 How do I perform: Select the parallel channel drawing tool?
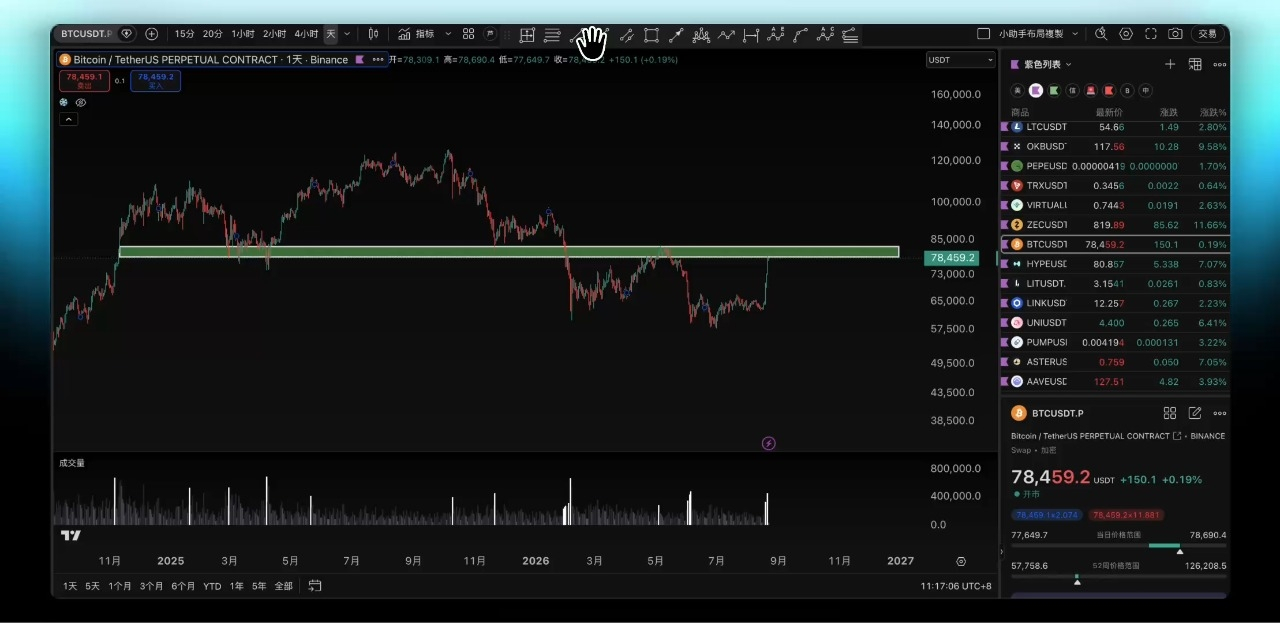pos(626,35)
